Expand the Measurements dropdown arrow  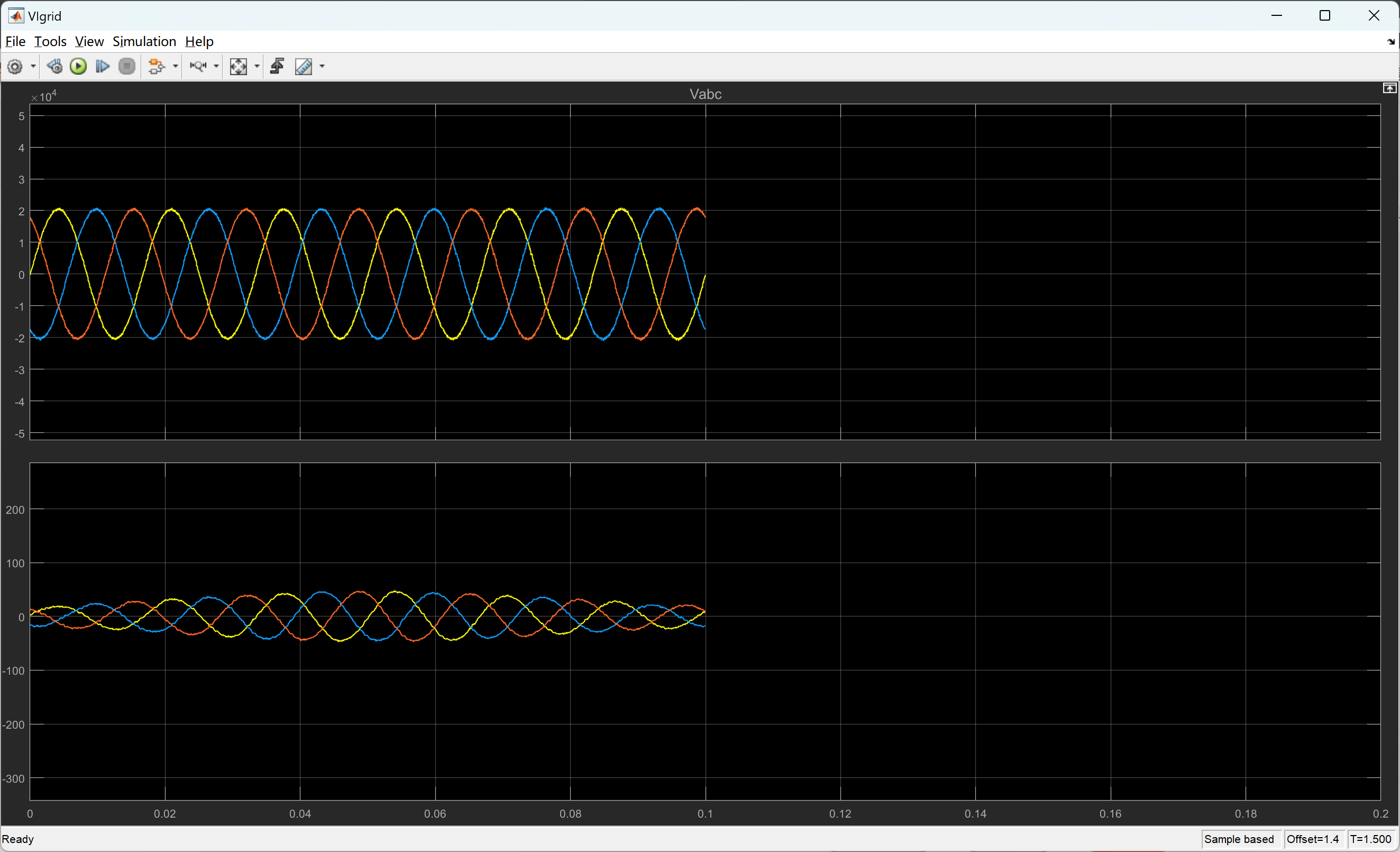[x=322, y=67]
